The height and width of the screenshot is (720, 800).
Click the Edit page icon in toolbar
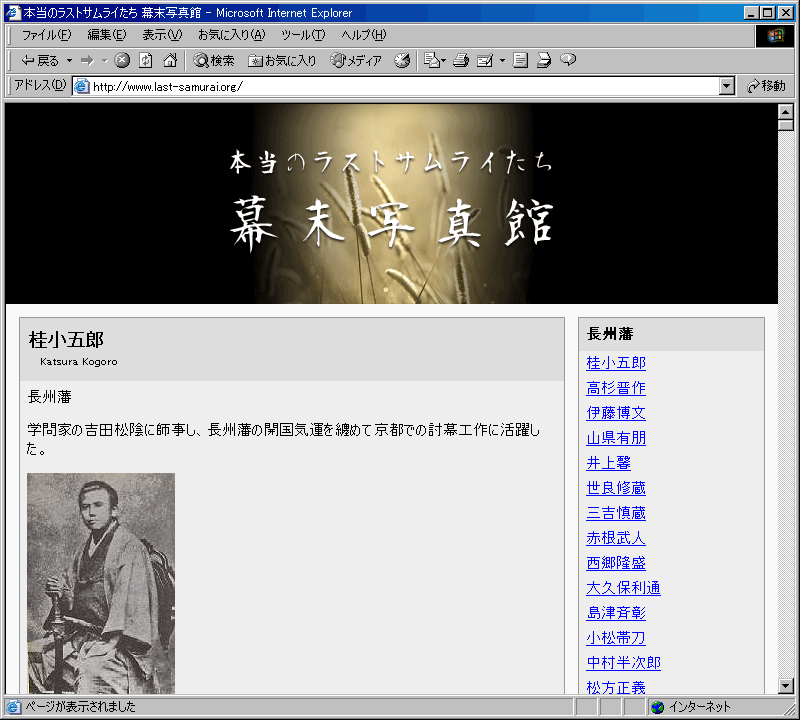[485, 61]
